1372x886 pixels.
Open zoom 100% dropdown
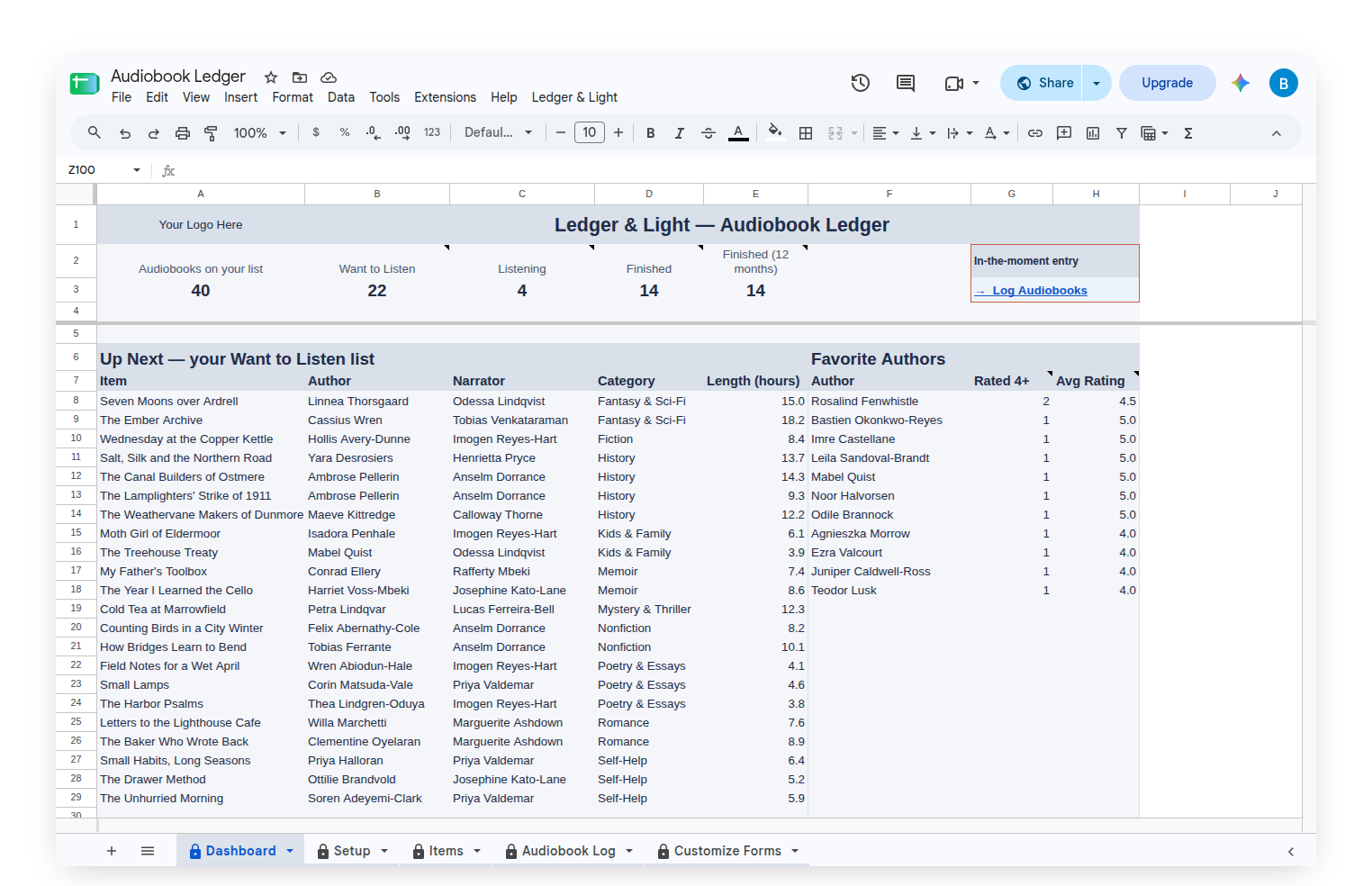[x=259, y=133]
